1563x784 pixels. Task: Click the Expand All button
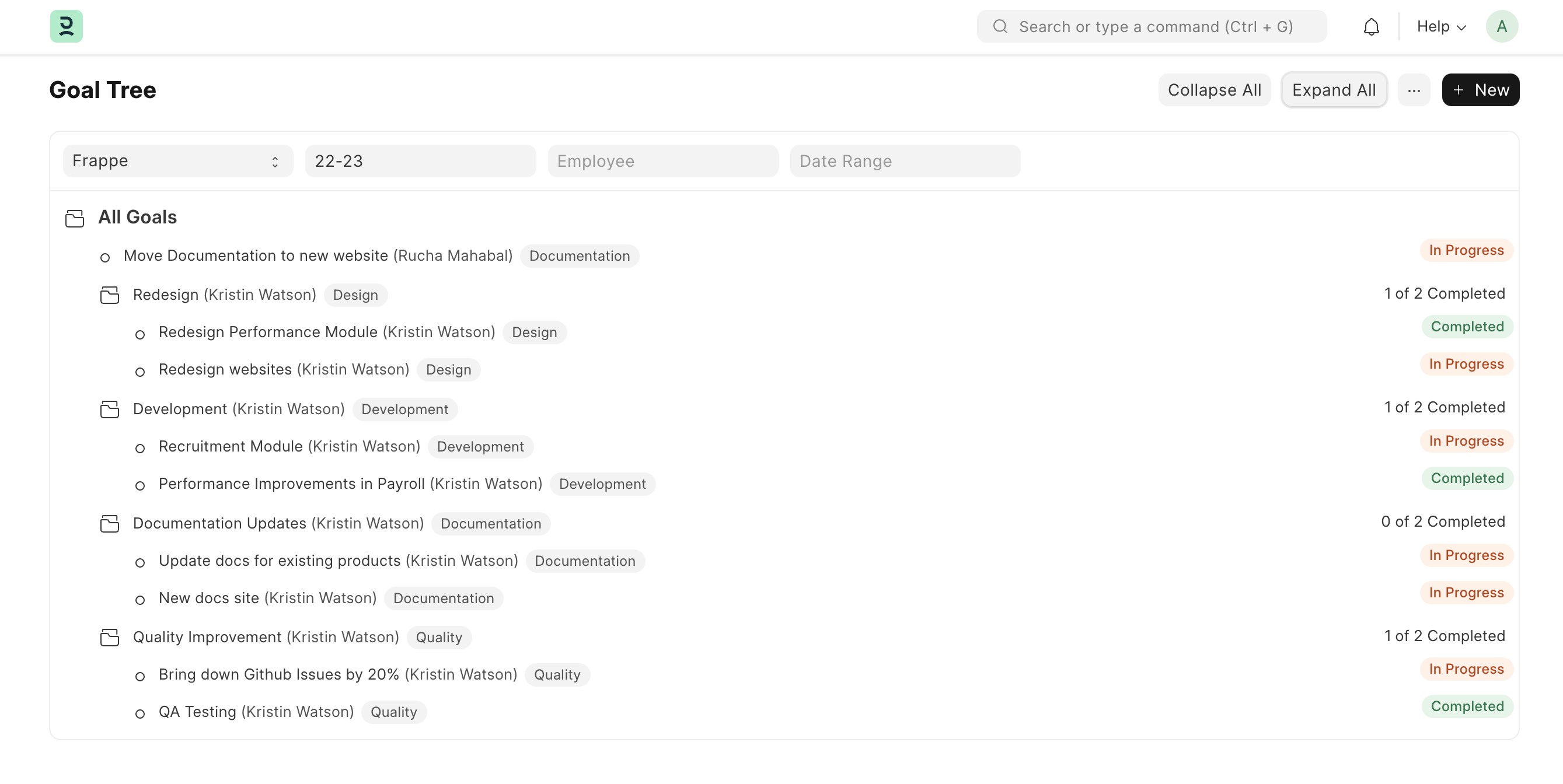[1334, 90]
